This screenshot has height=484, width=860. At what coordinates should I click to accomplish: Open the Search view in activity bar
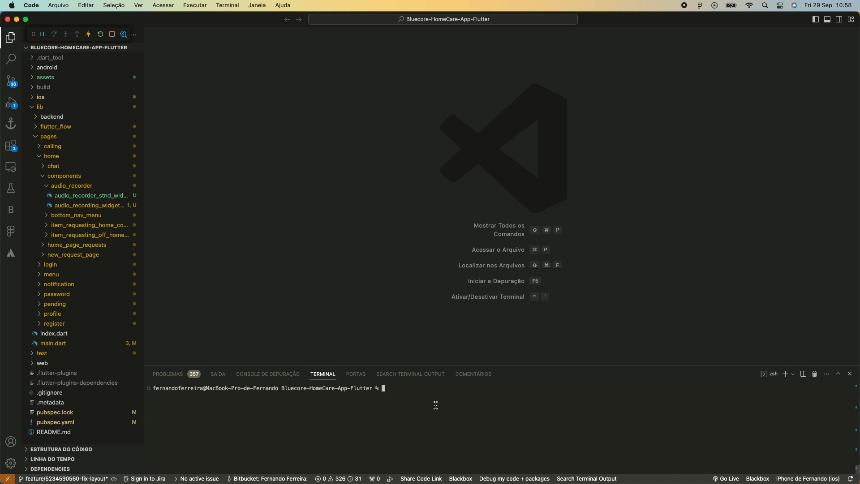[x=10, y=59]
